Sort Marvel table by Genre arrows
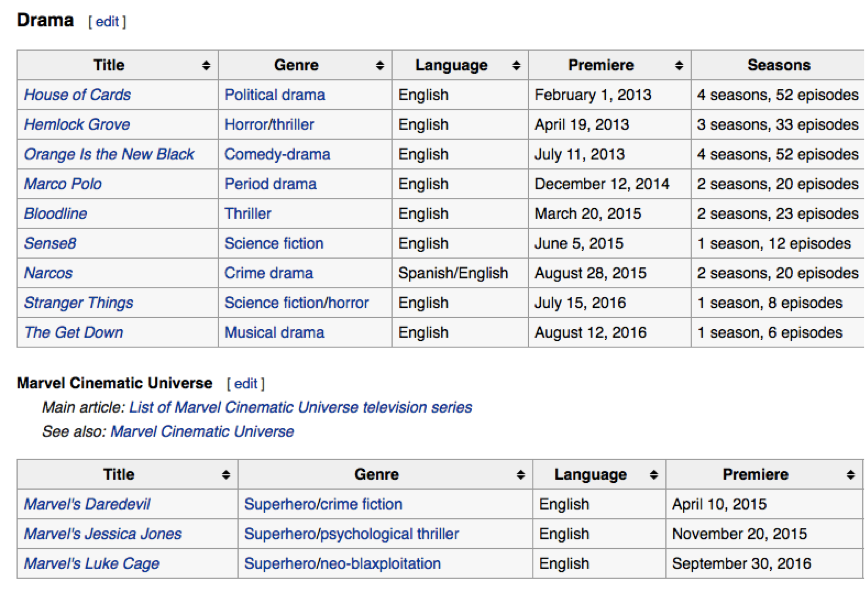The width and height of the screenshot is (865, 592). [520, 475]
